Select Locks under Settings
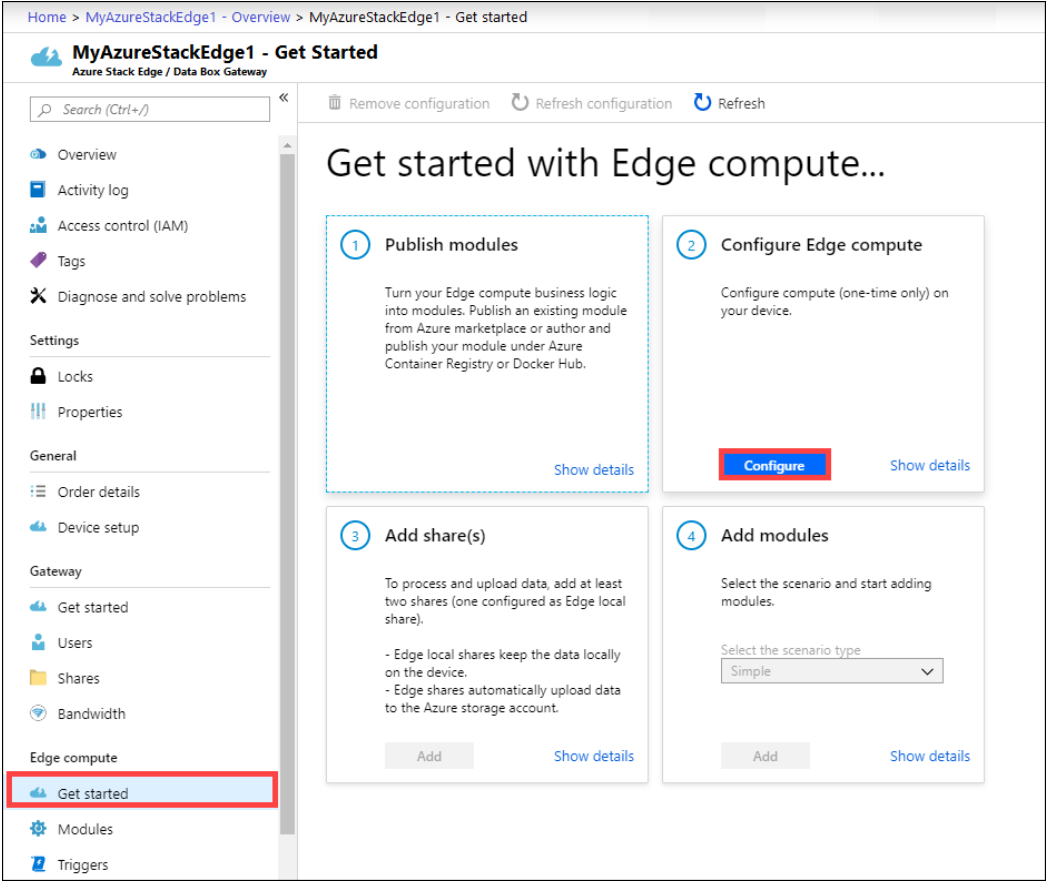The width and height of the screenshot is (1049, 884). [x=75, y=377]
